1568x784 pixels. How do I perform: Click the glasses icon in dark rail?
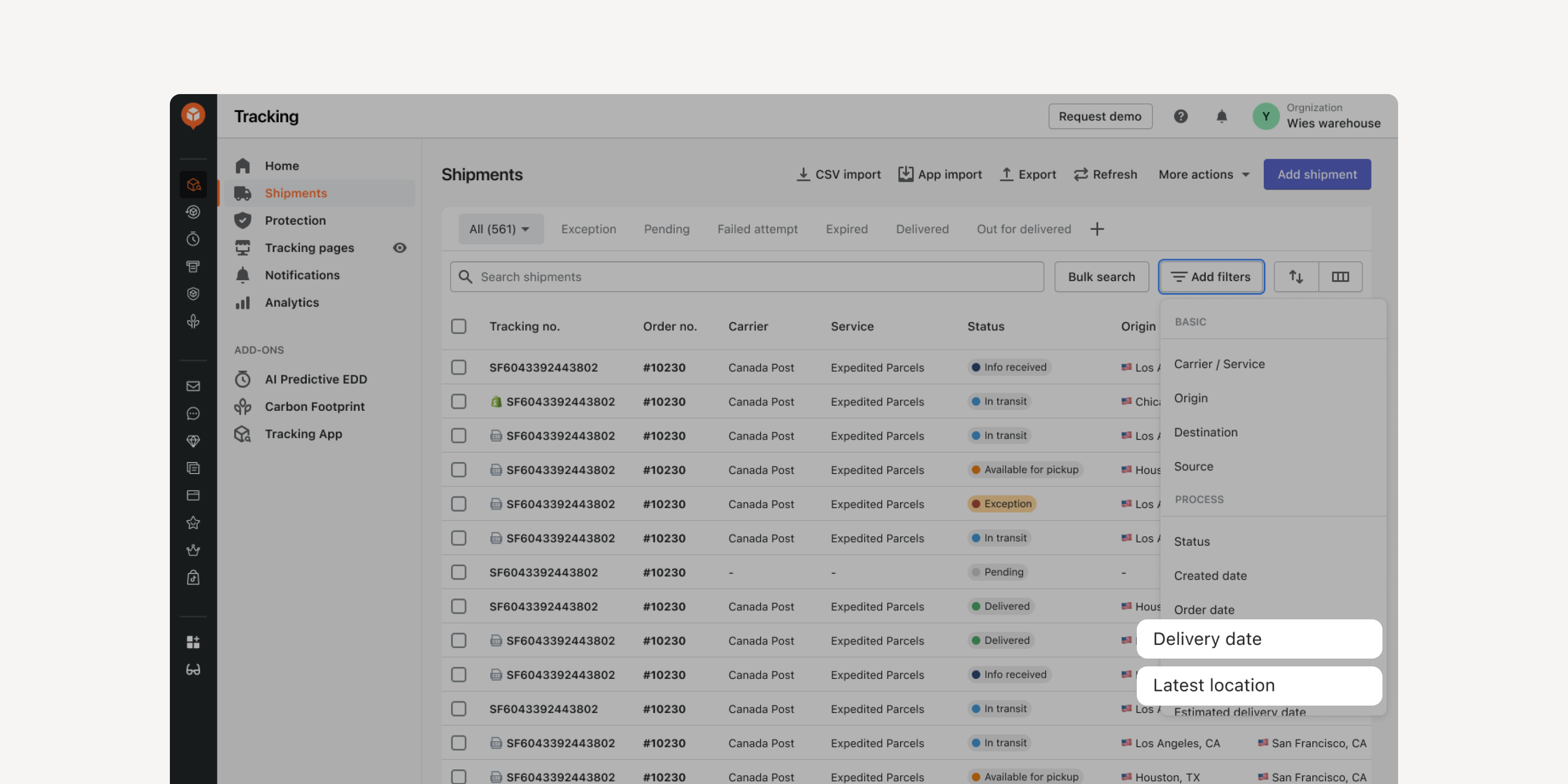193,669
